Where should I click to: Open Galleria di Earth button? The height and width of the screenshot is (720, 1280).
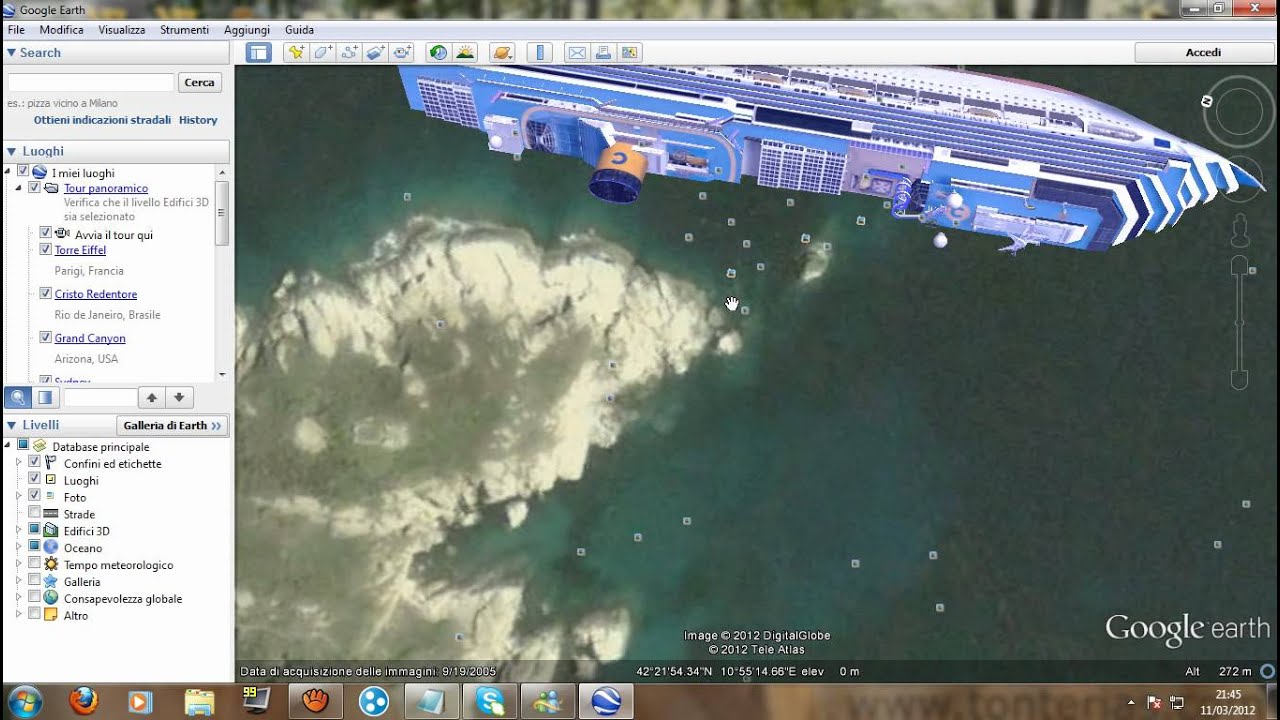click(x=173, y=425)
